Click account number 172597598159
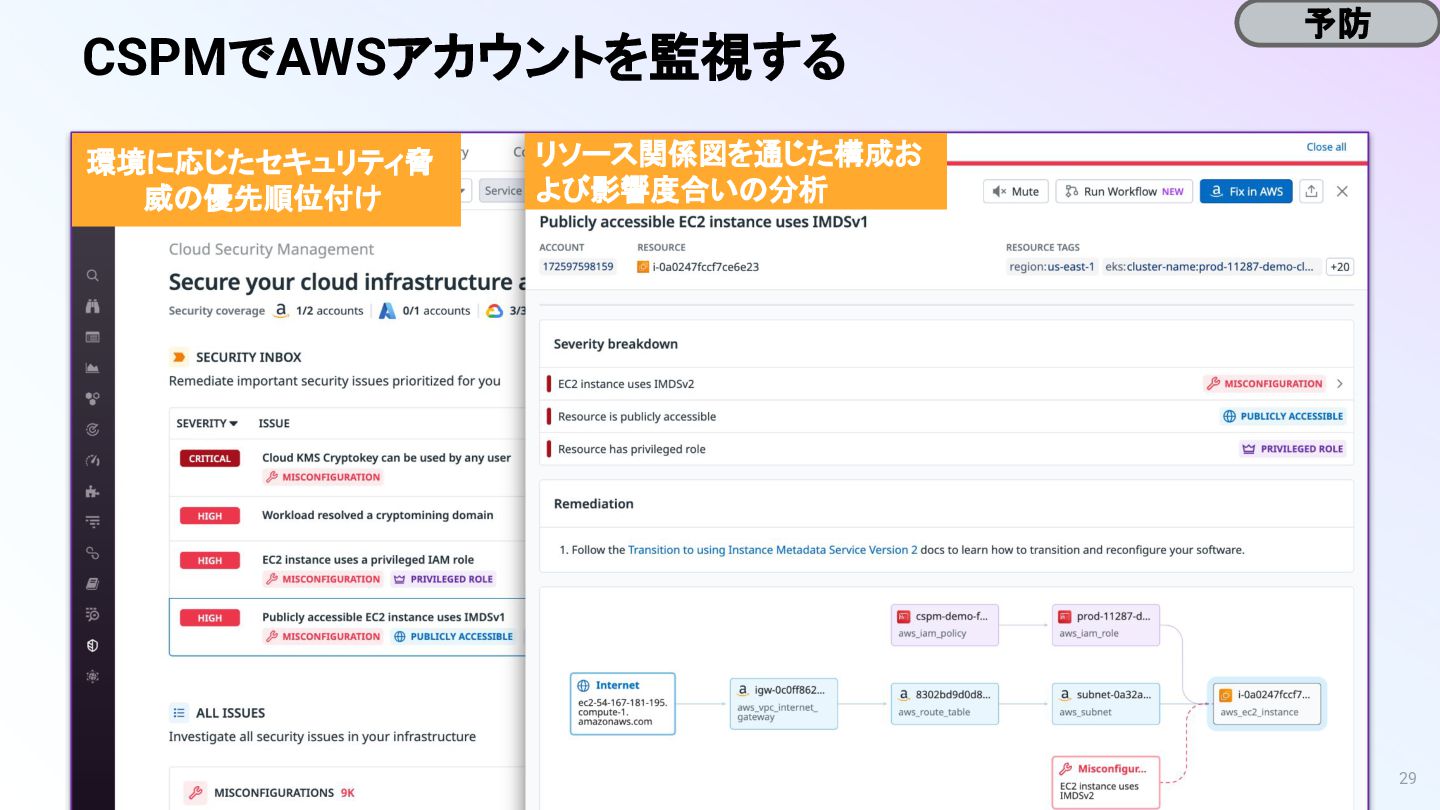This screenshot has height=810, width=1440. 578,267
